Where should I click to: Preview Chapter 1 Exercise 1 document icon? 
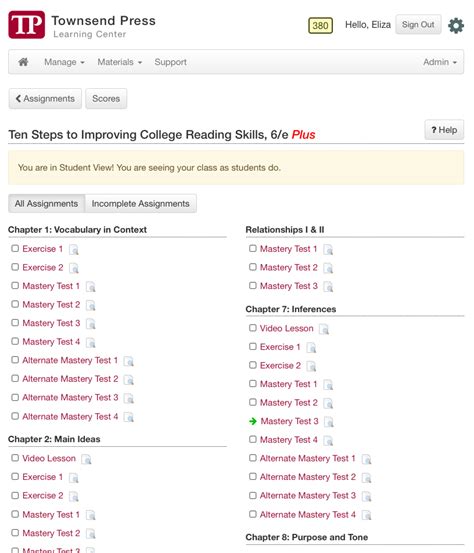click(x=74, y=250)
